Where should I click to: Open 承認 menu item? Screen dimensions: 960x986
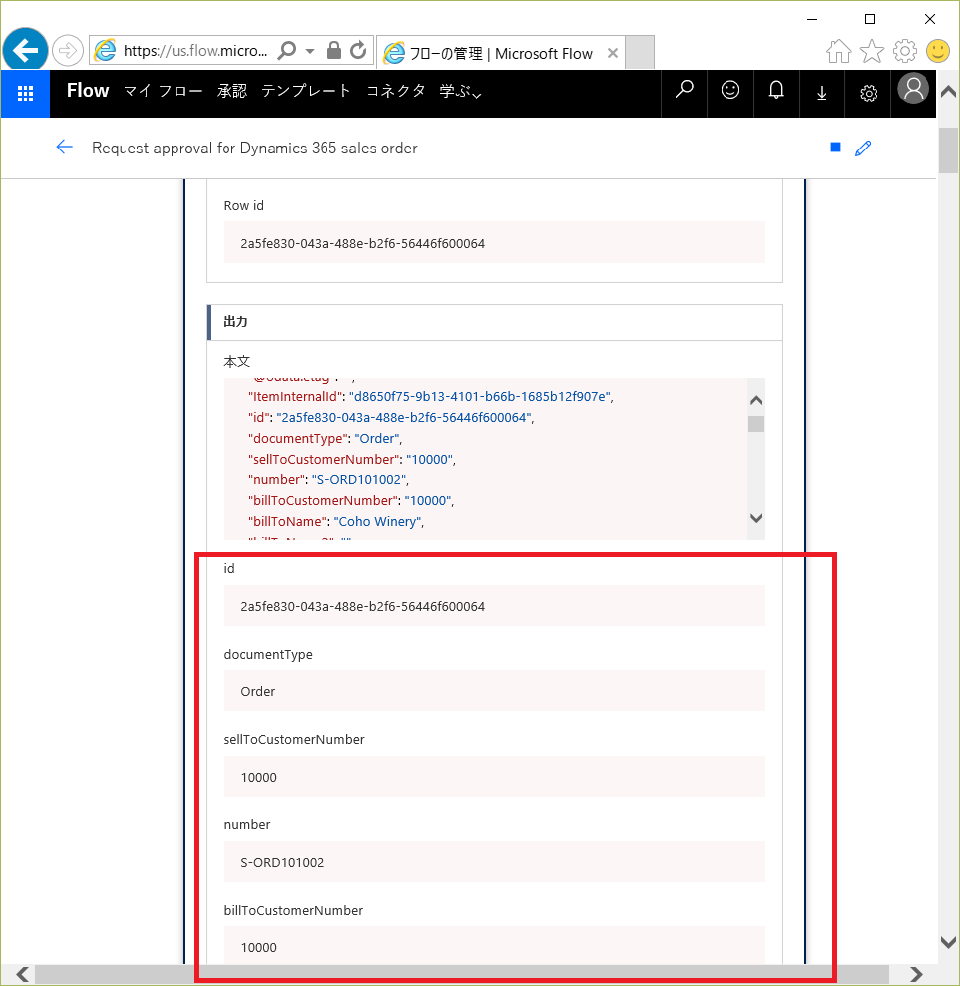(x=232, y=91)
